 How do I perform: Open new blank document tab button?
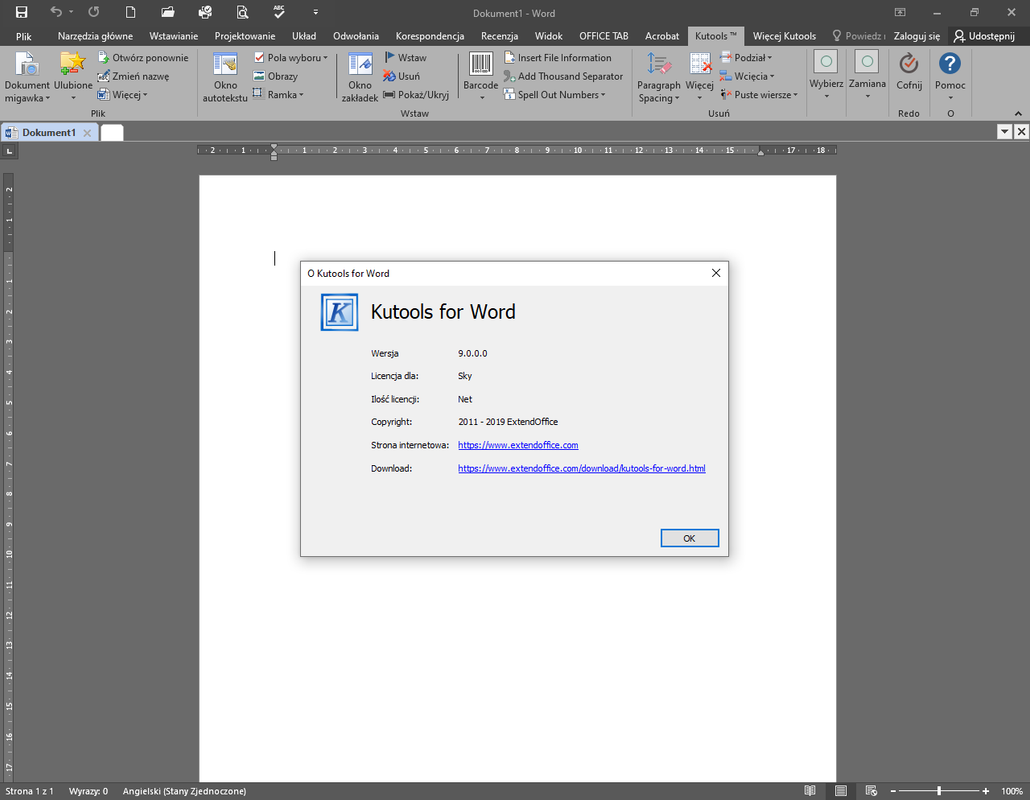pyautogui.click(x=112, y=133)
